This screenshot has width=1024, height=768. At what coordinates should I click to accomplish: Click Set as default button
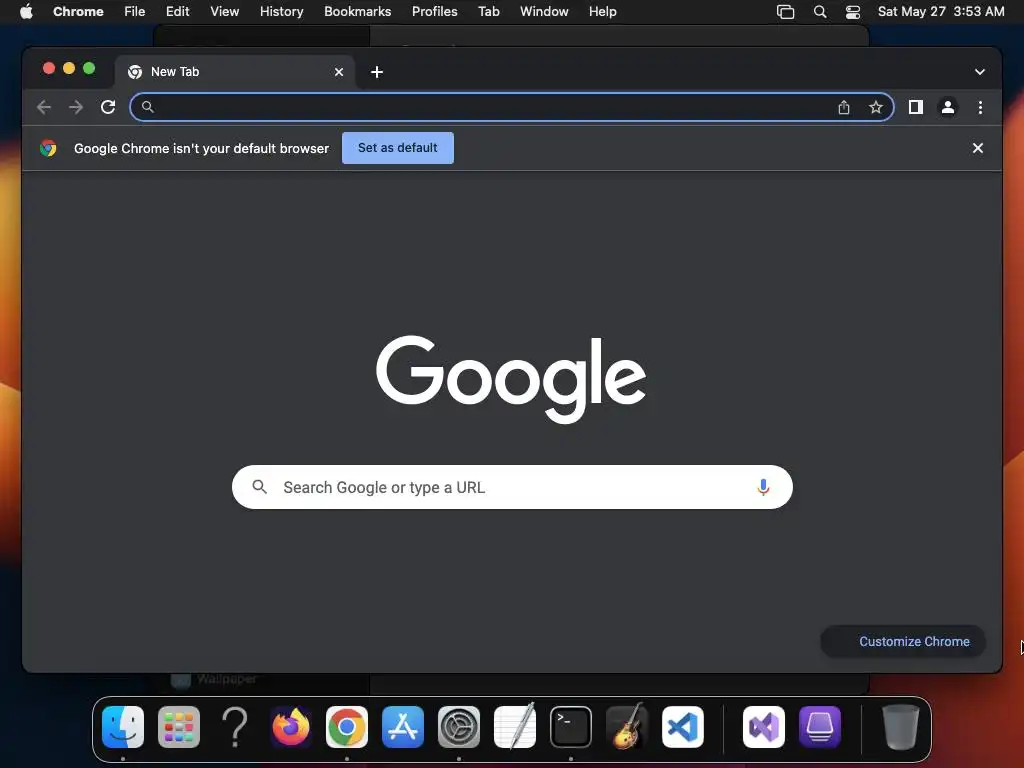point(398,148)
